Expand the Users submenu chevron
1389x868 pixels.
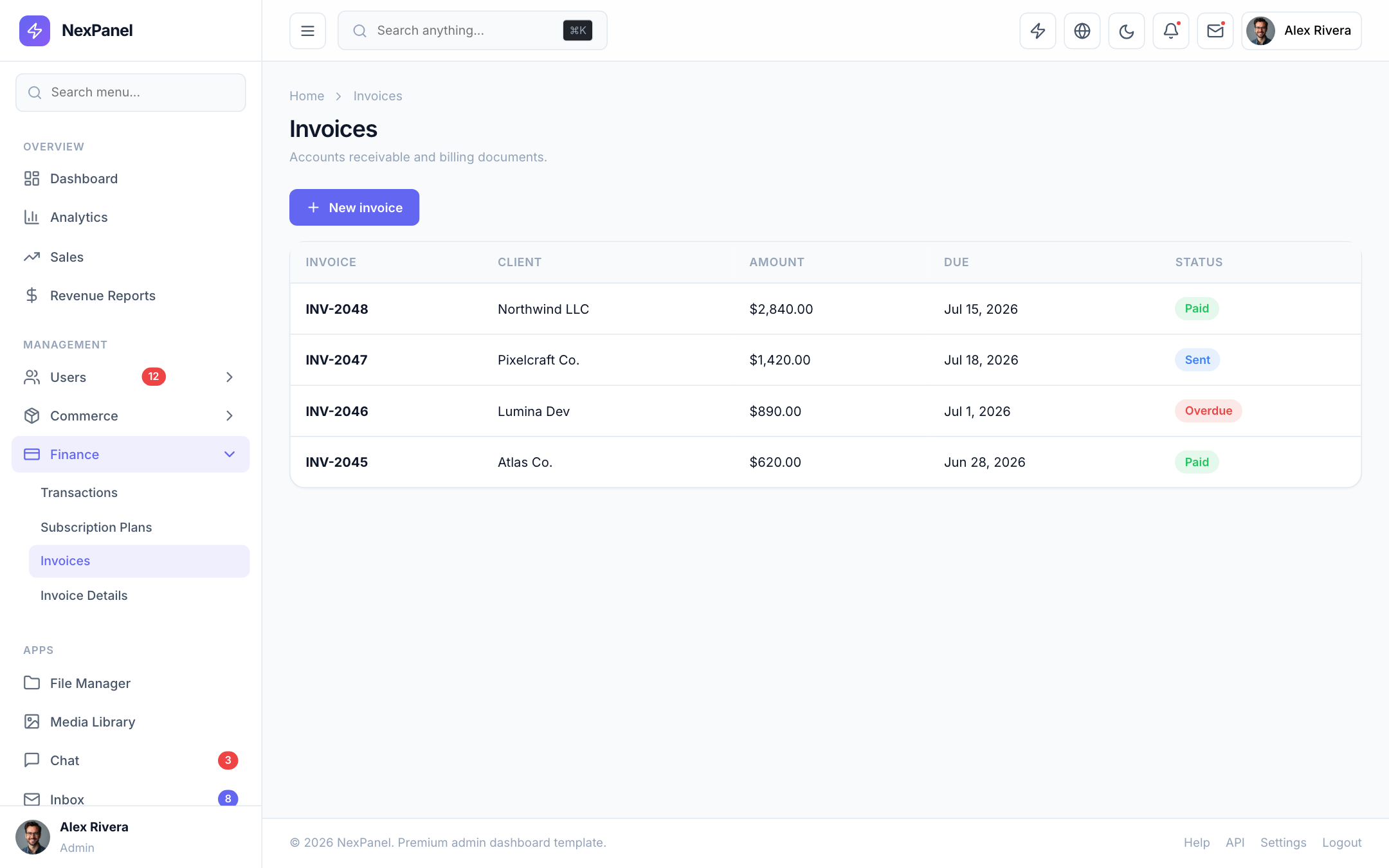tap(230, 377)
